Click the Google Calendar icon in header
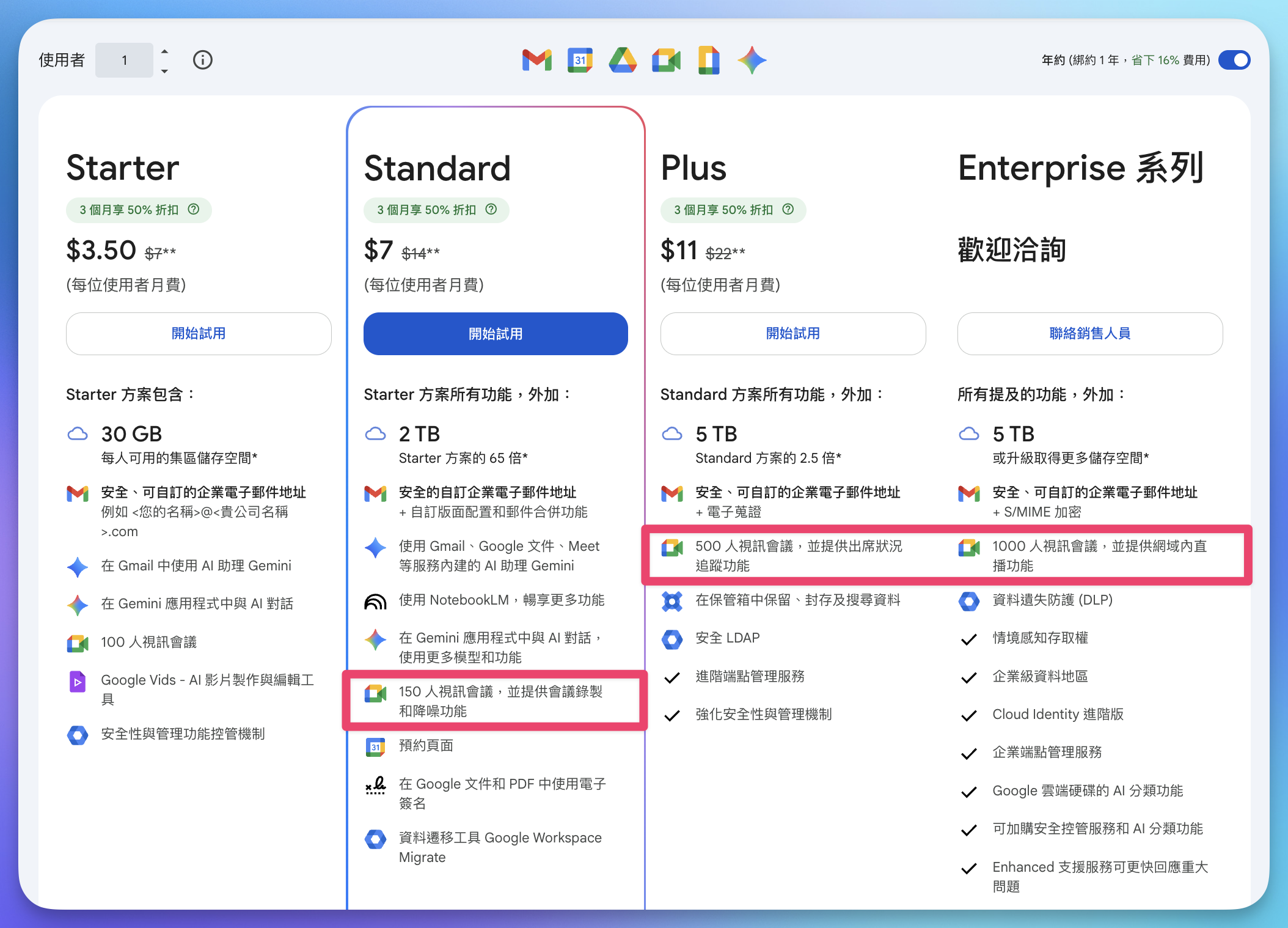This screenshot has width=1288, height=928. click(580, 60)
